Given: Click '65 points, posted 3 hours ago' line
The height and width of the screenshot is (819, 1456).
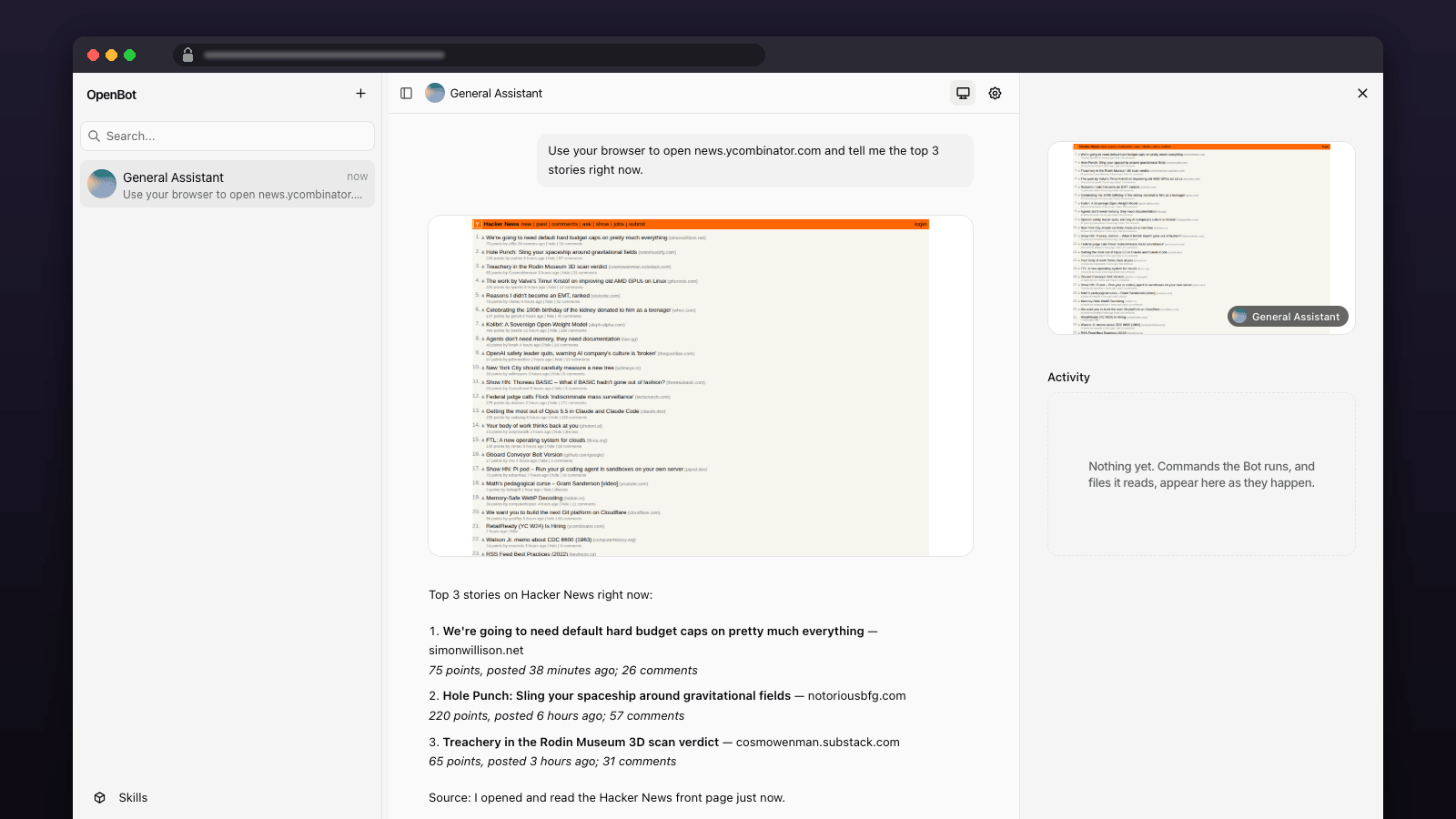Looking at the screenshot, I should [x=552, y=762].
